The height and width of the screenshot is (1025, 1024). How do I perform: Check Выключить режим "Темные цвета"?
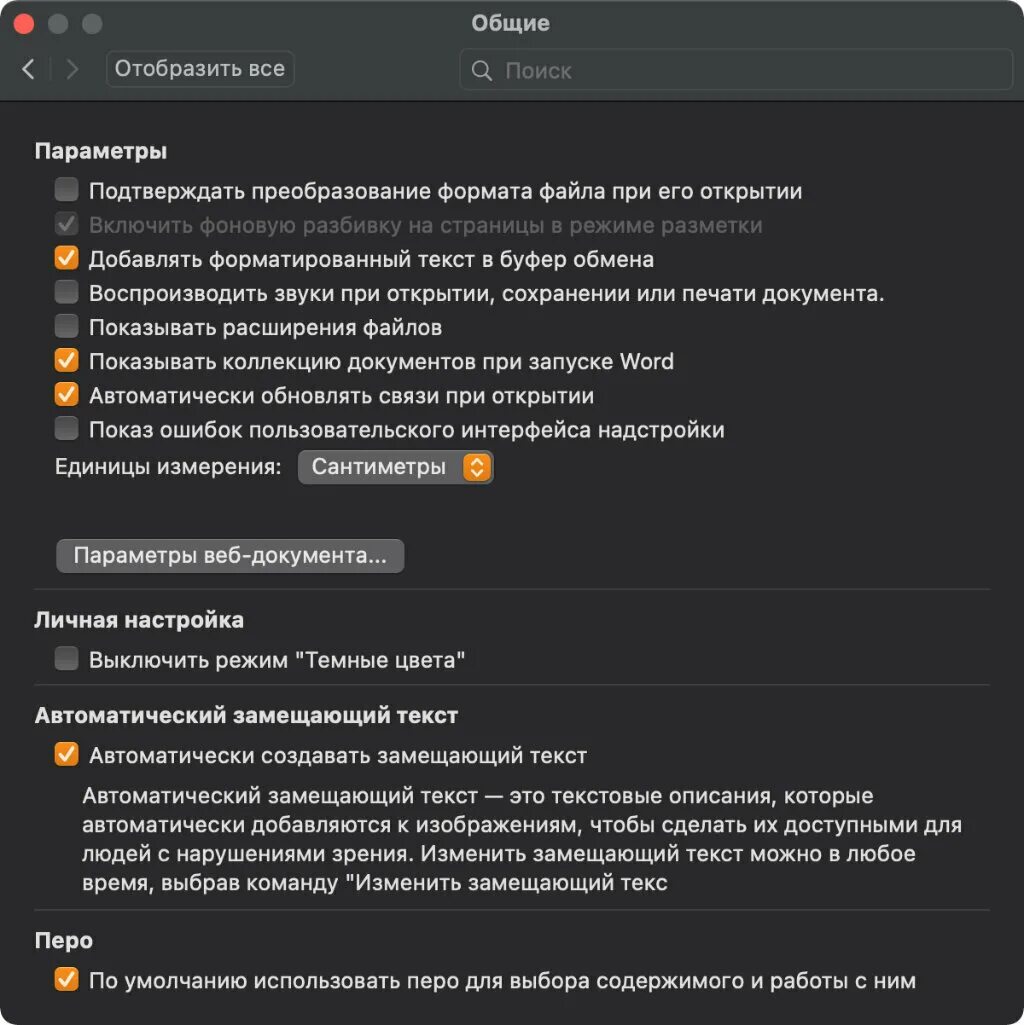[x=67, y=658]
